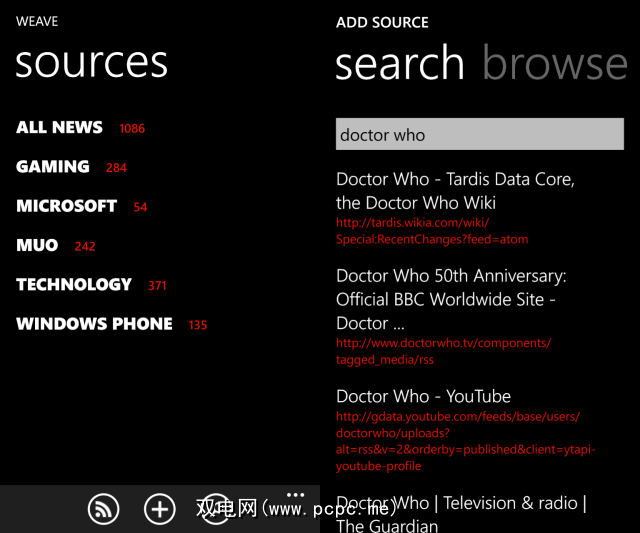
Task: Click the tardis.wikia.com feed URL
Action: [x=432, y=231]
